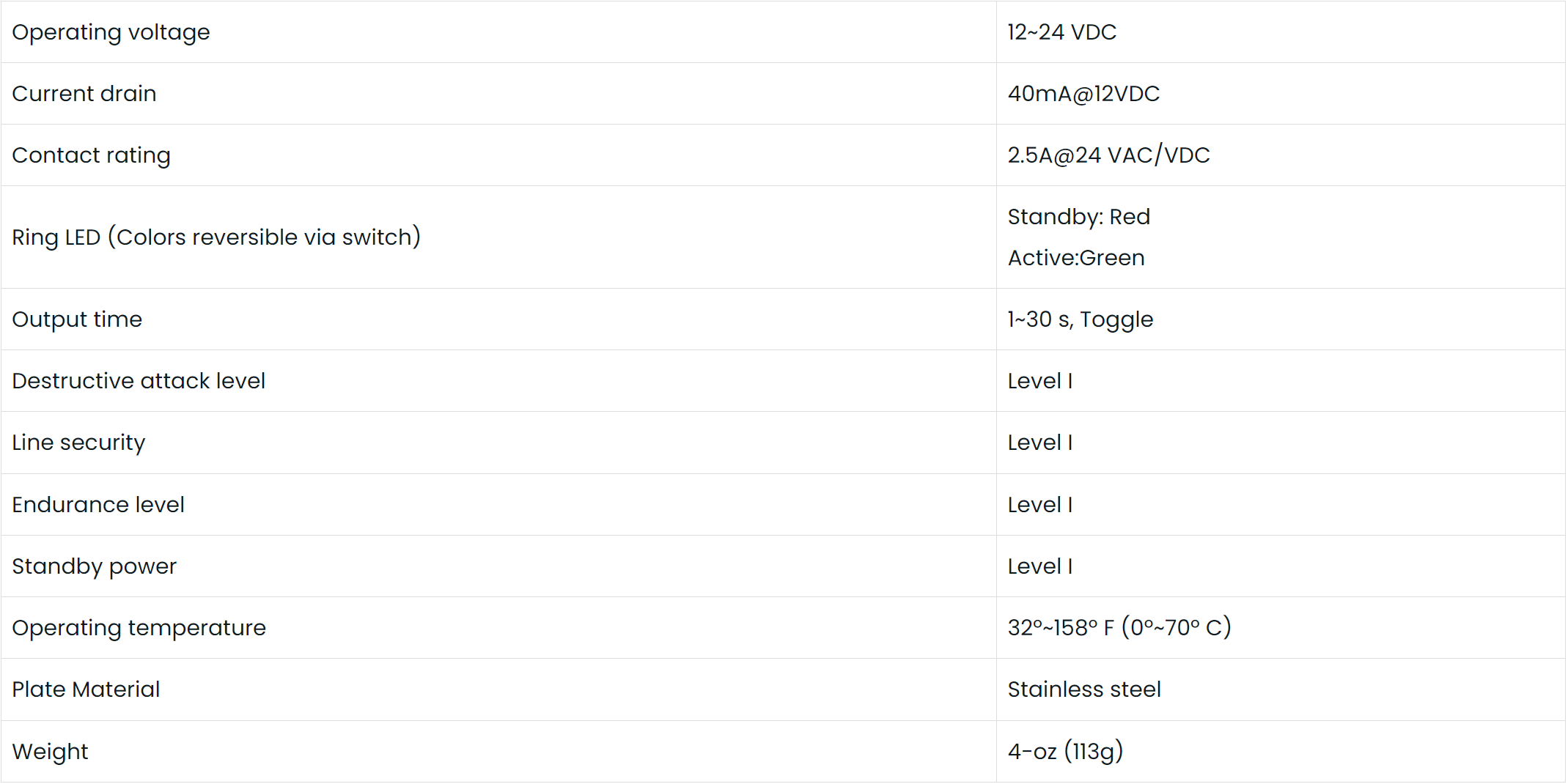Click the Standby power label

[x=95, y=566]
